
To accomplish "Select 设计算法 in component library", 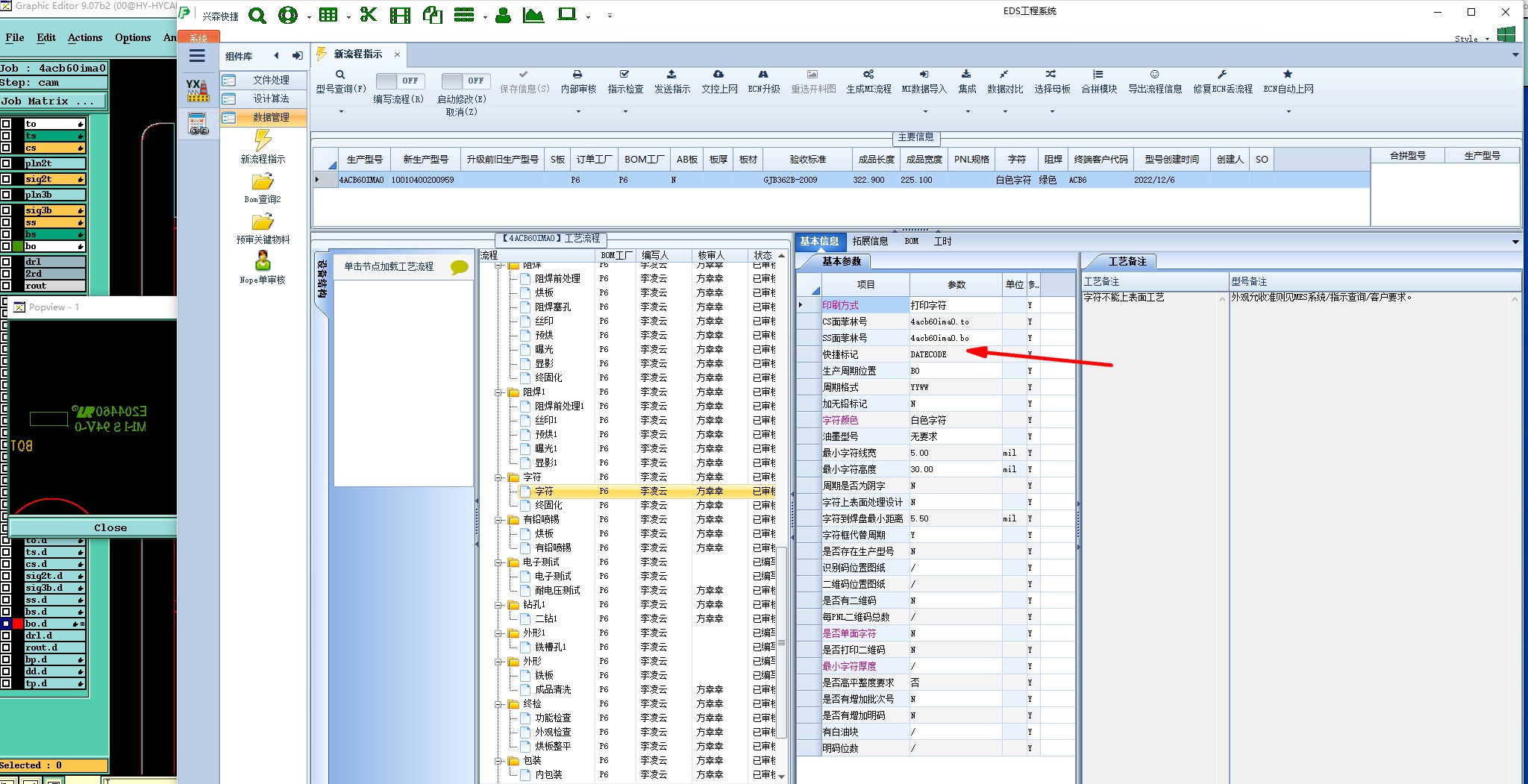I will [x=263, y=98].
